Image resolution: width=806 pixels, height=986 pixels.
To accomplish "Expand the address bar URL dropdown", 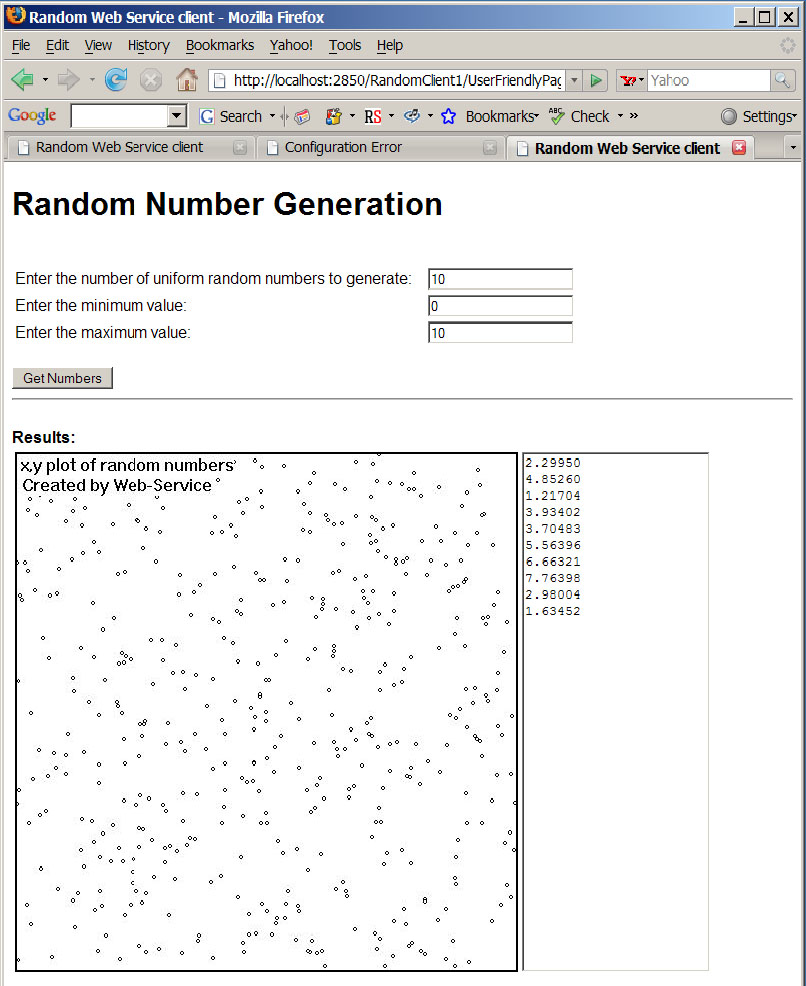I will (574, 80).
